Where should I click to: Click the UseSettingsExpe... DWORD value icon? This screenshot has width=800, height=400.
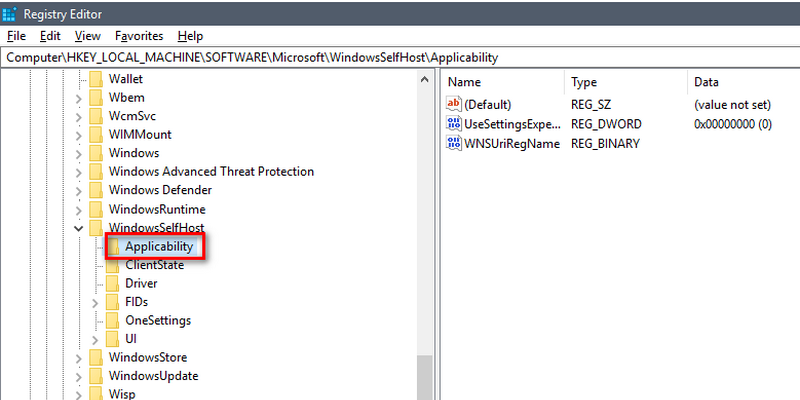pyautogui.click(x=453, y=123)
